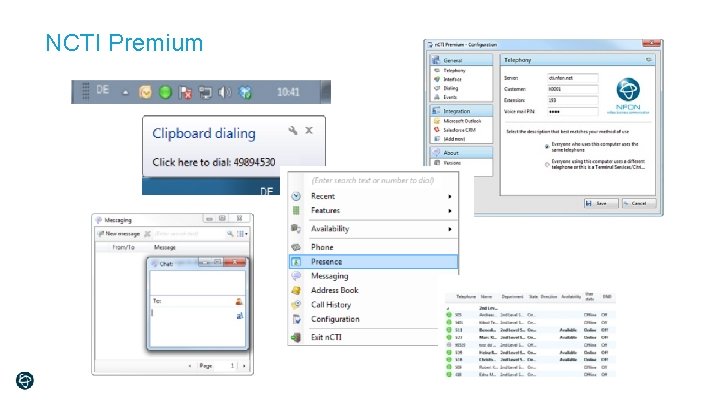Open Call History from the menu
Viewport: 720px width, 405px height.
(x=363, y=305)
